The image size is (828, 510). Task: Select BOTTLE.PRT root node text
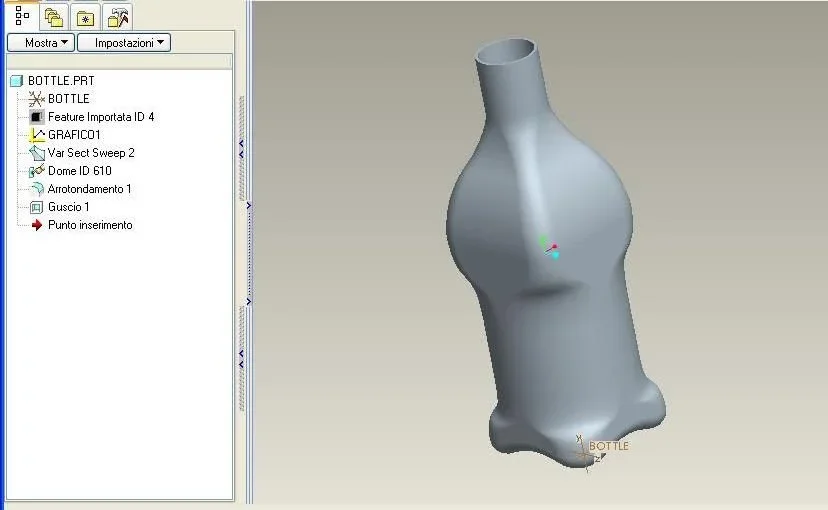point(61,81)
